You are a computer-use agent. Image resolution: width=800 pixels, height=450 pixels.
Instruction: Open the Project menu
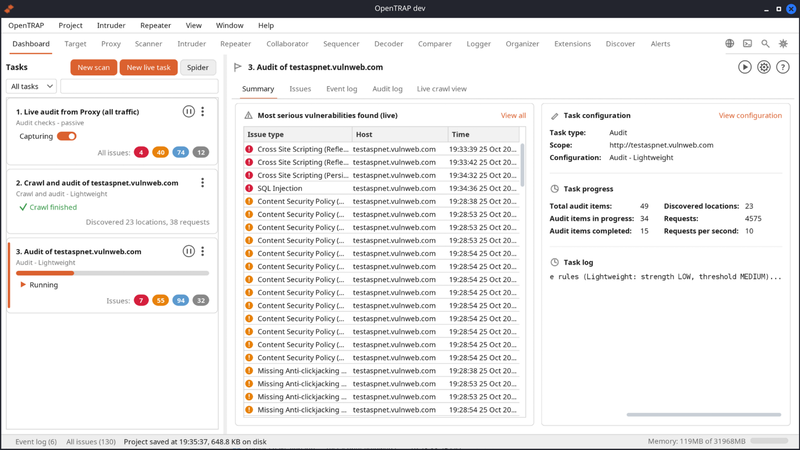coord(70,26)
